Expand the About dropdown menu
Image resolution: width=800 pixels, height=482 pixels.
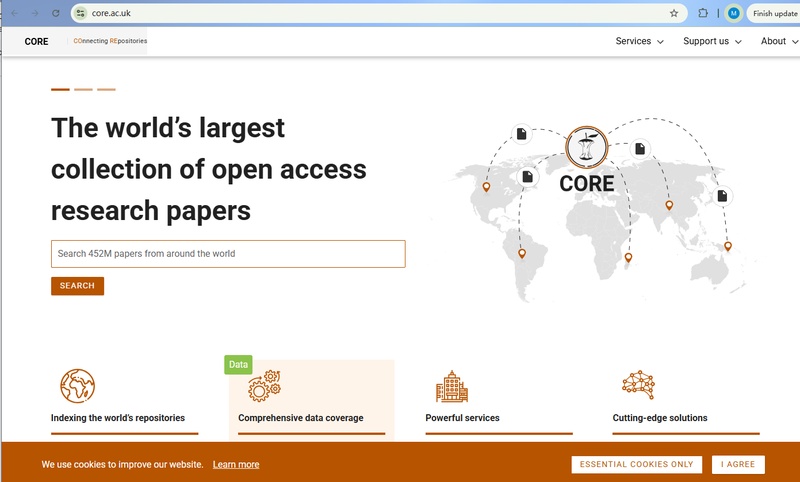coord(779,41)
